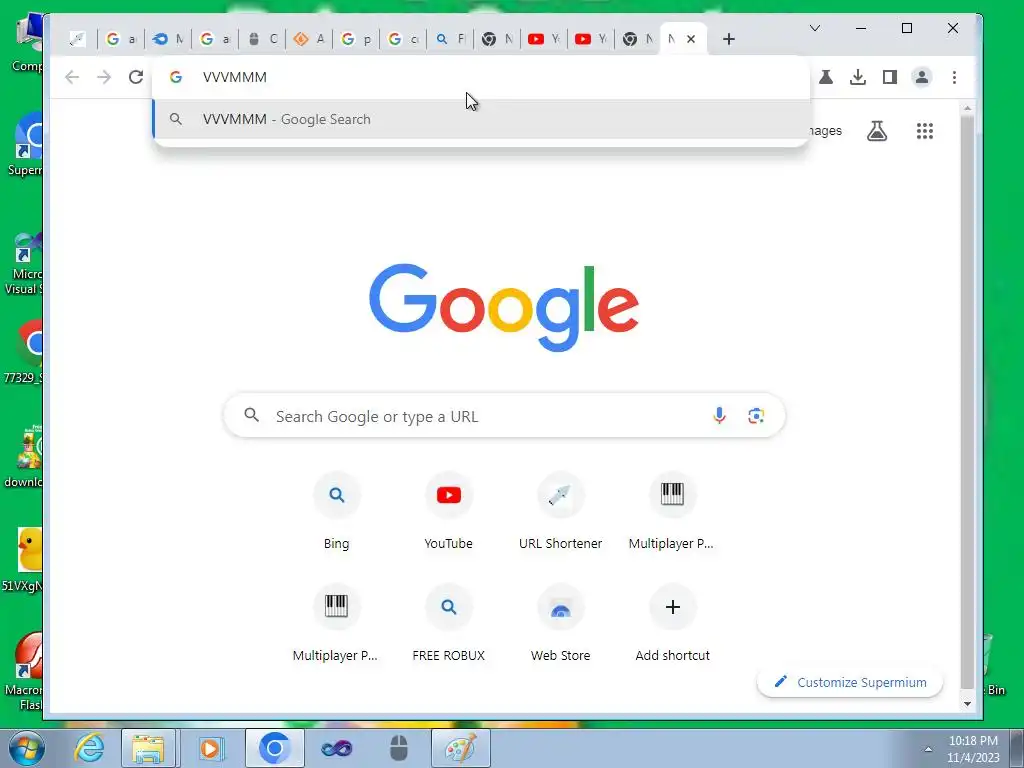Click the page's vertical scrollbar
The height and width of the screenshot is (768, 1024).
[967, 400]
